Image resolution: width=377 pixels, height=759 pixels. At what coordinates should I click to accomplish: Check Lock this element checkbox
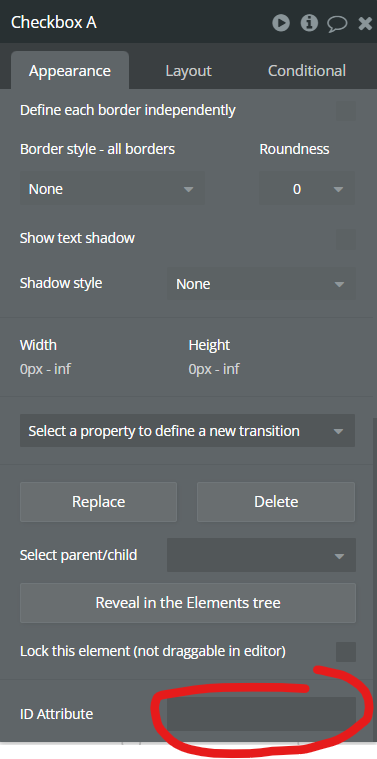click(346, 652)
